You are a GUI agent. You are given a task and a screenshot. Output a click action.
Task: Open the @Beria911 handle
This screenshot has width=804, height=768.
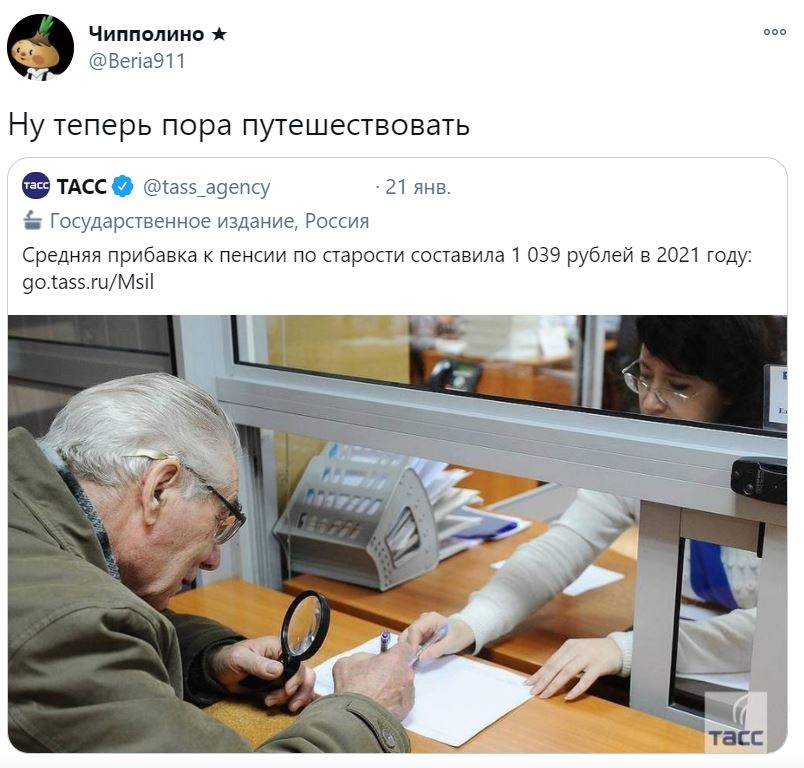point(136,61)
